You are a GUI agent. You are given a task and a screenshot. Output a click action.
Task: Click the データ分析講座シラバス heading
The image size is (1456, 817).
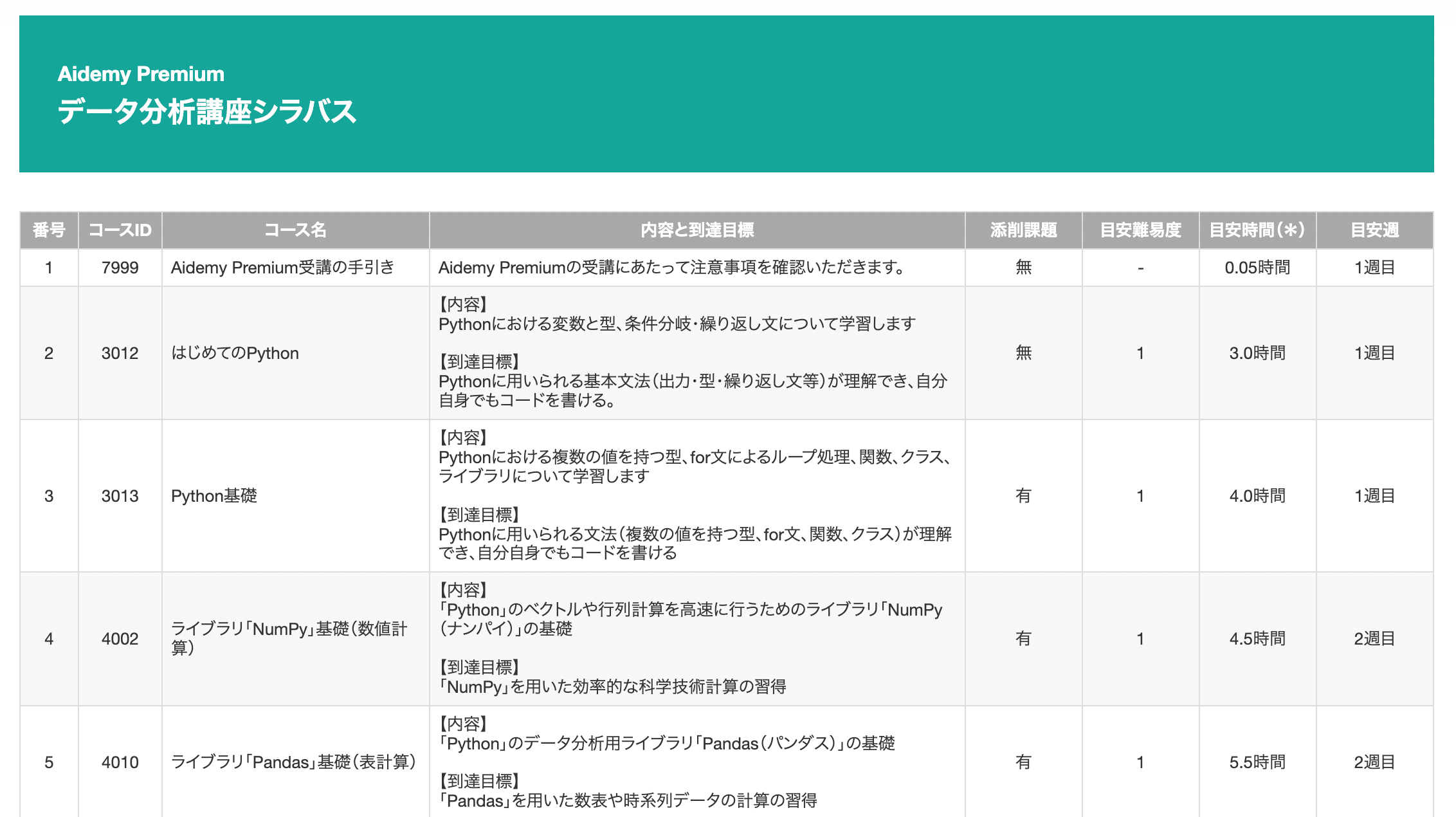(x=206, y=111)
